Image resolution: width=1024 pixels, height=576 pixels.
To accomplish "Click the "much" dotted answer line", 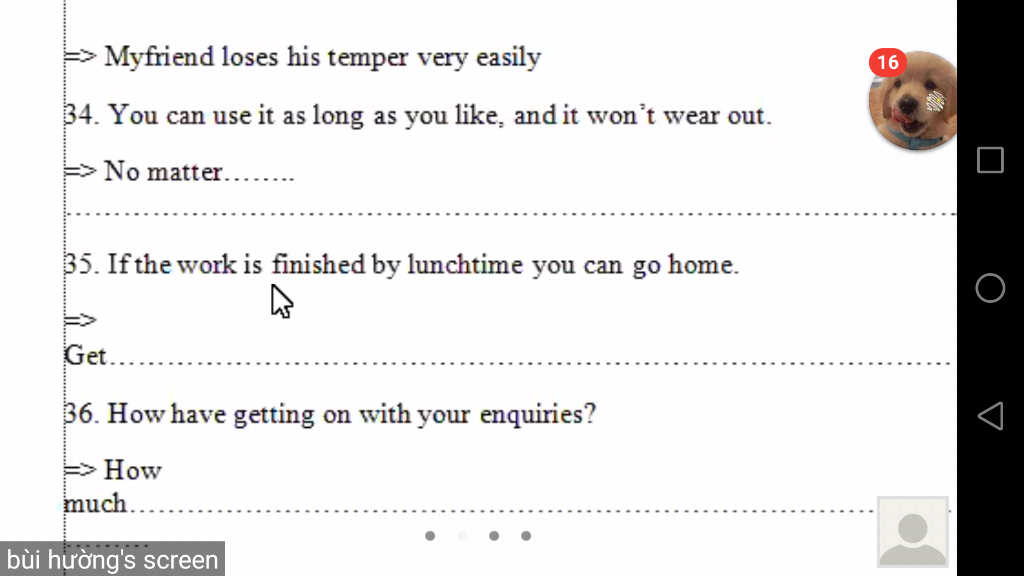I will (x=507, y=504).
